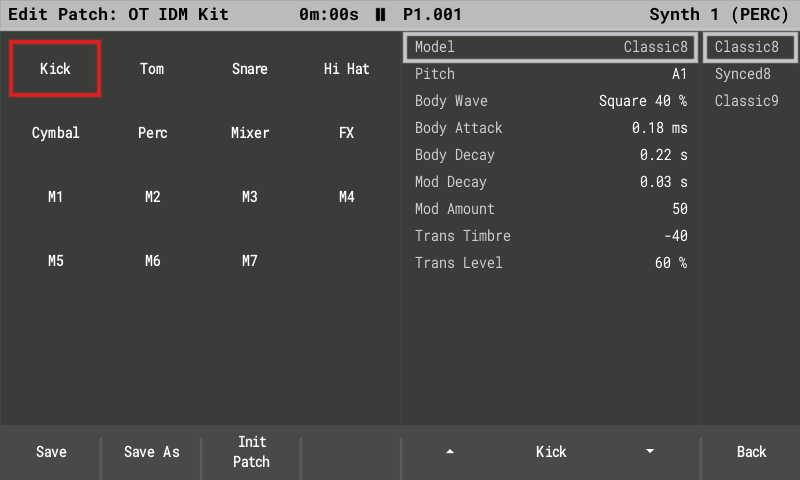800x480 pixels.
Task: Choose Classic9 in the model list
Action: (x=750, y=101)
